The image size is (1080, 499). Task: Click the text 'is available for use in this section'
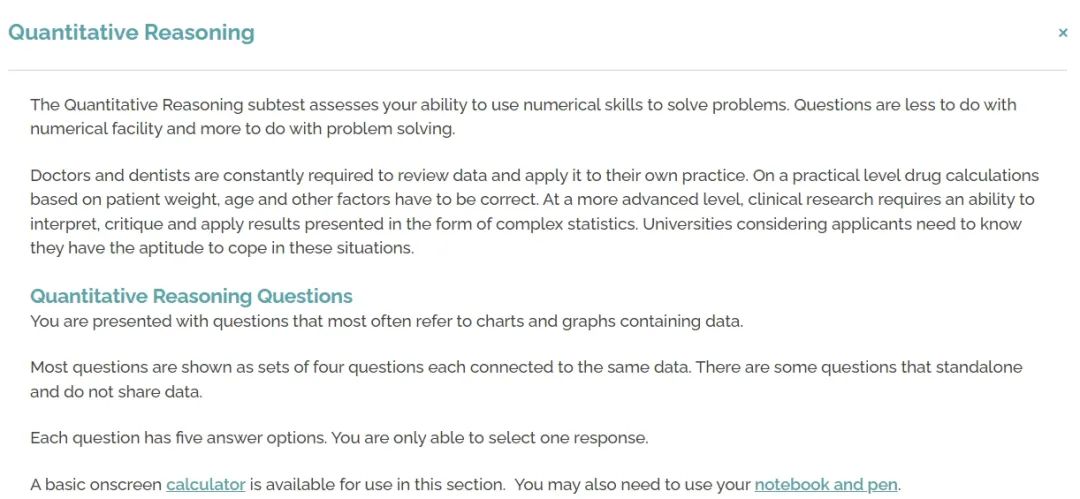coord(378,485)
